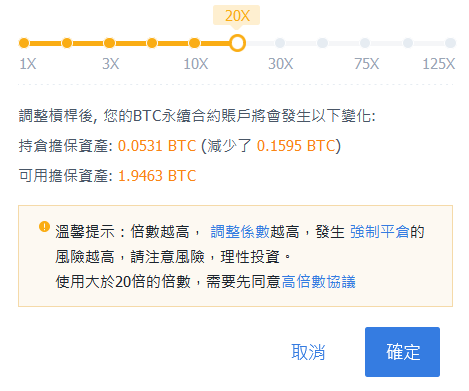Click the 取消 cancel button
Screen dimensions: 469x391
tap(308, 352)
